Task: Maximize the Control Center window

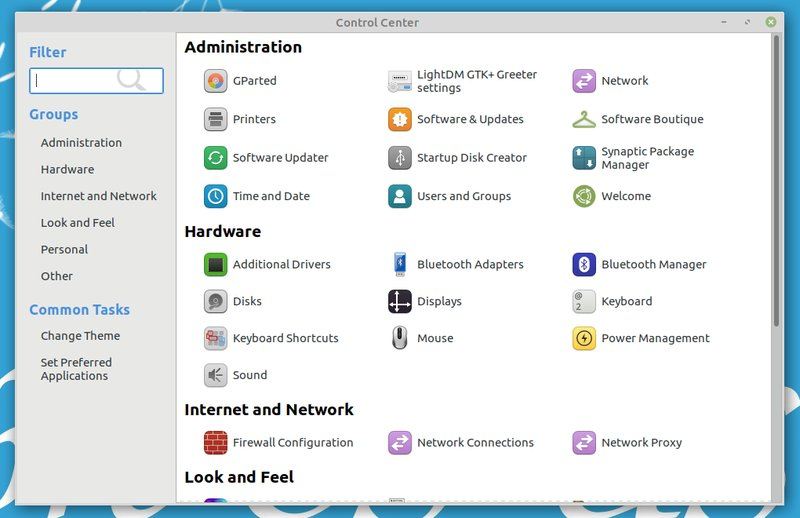Action: 747,22
